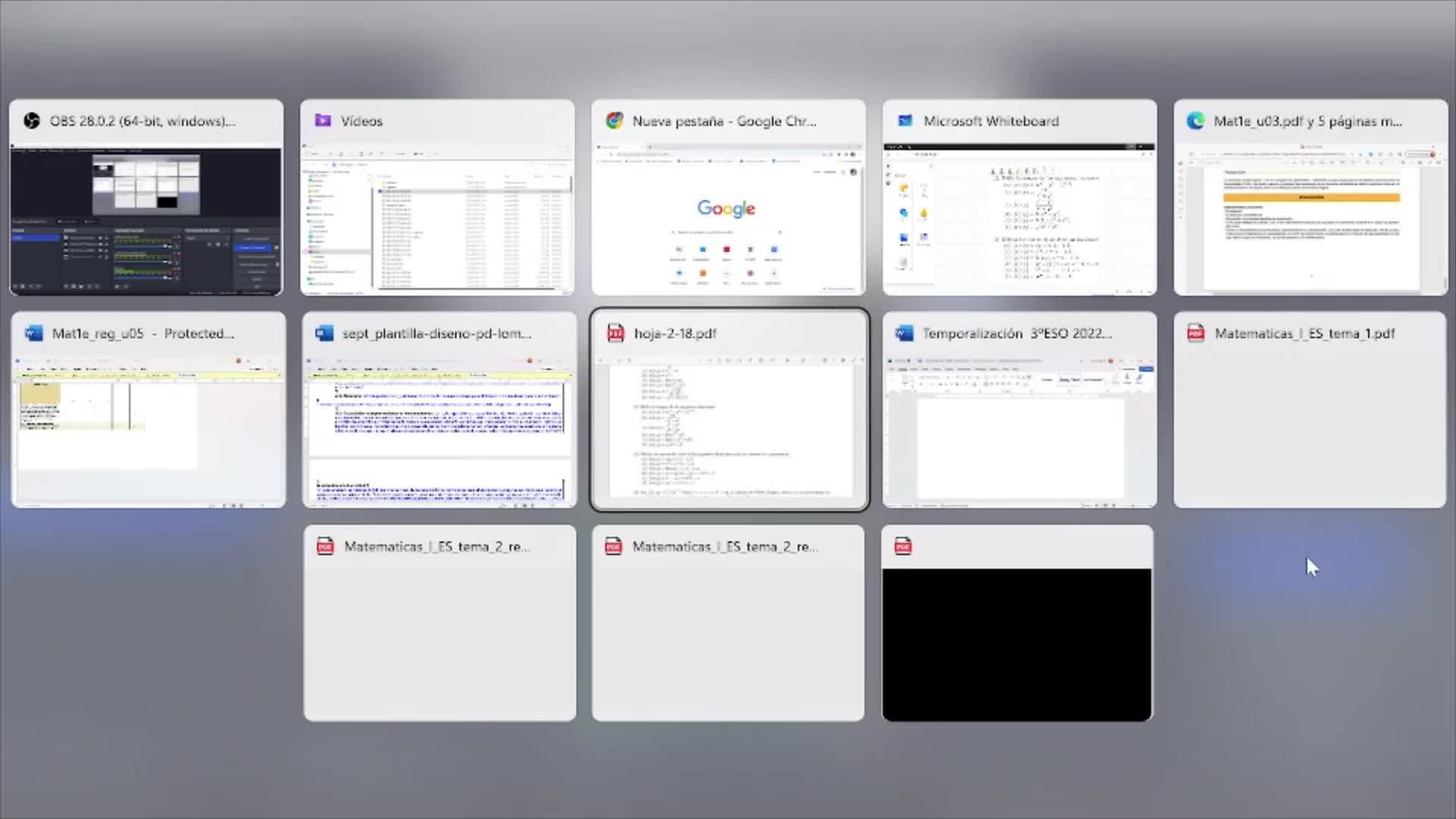
Task: Open the Microsoft Whiteboard window preview
Action: 1019,220
